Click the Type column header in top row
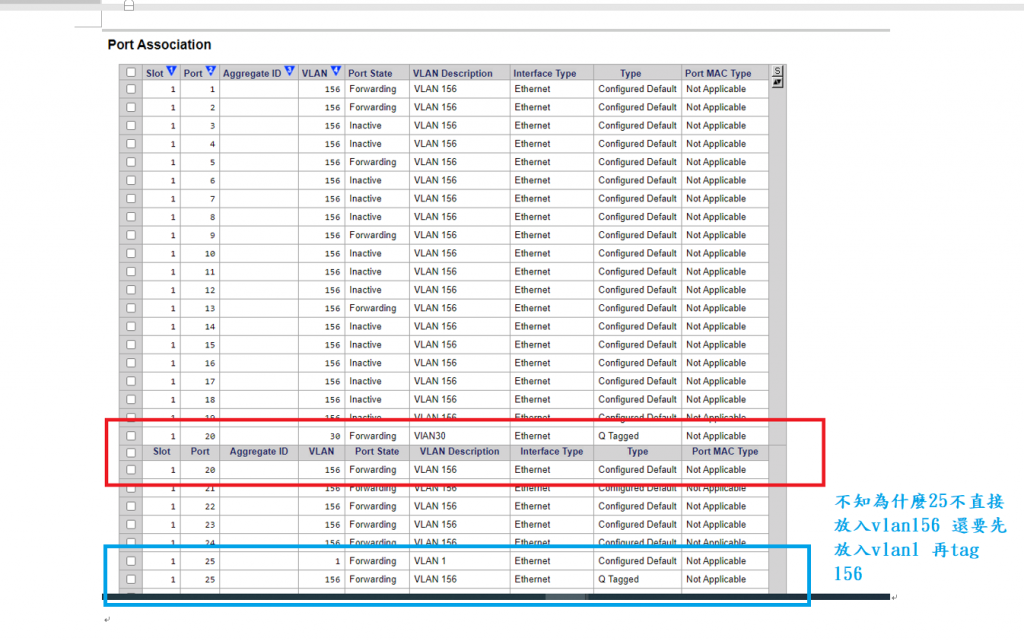This screenshot has width=1024, height=641. pyautogui.click(x=630, y=73)
